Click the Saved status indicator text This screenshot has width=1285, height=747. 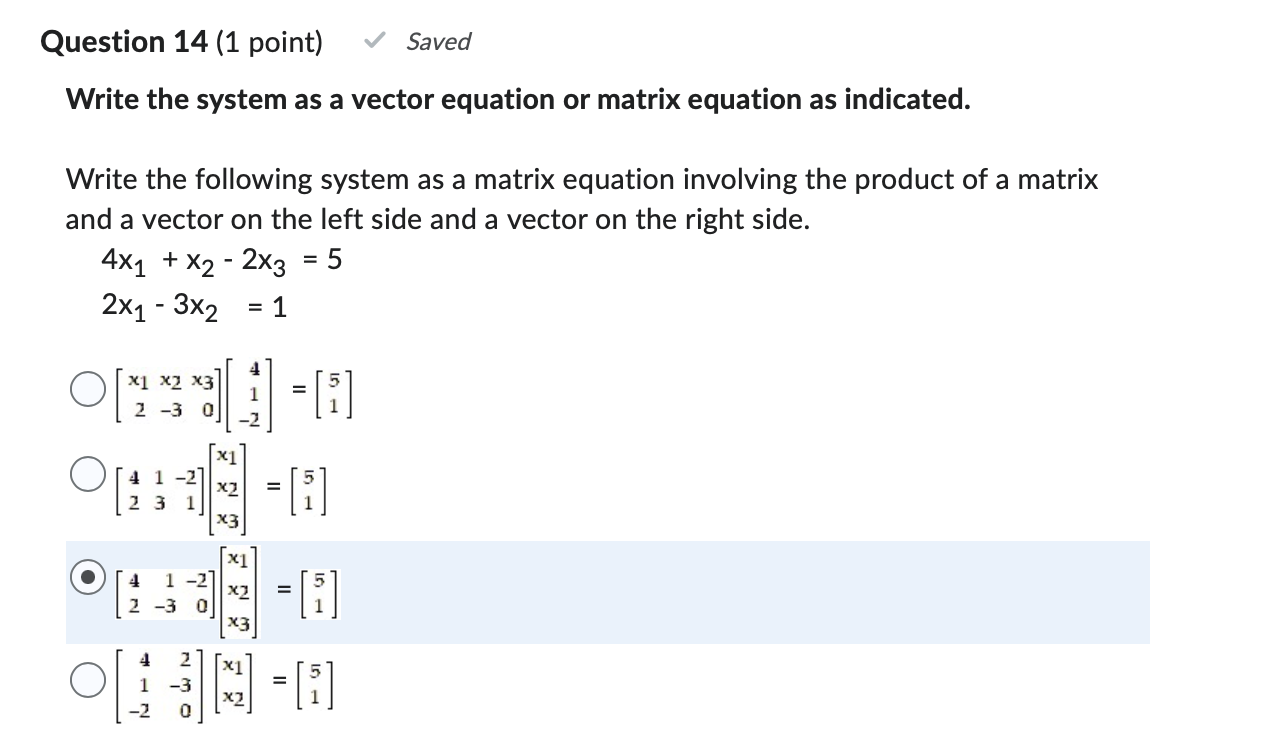point(437,41)
